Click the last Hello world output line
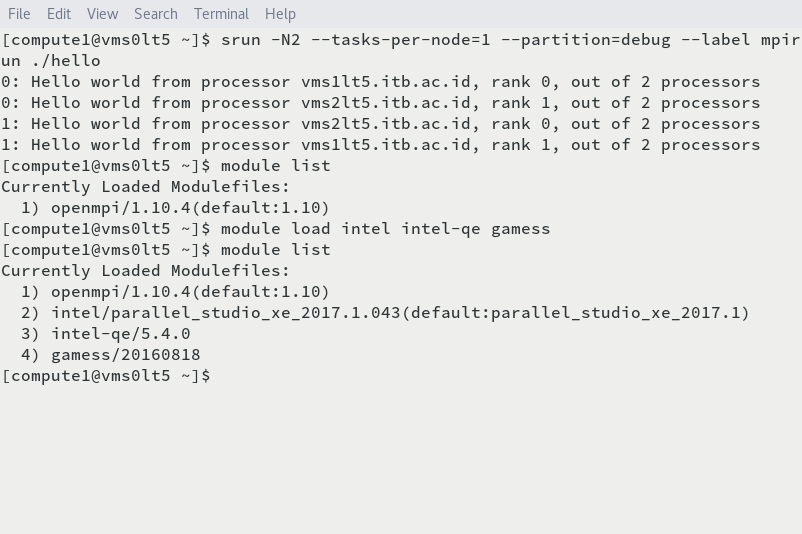 [380, 145]
